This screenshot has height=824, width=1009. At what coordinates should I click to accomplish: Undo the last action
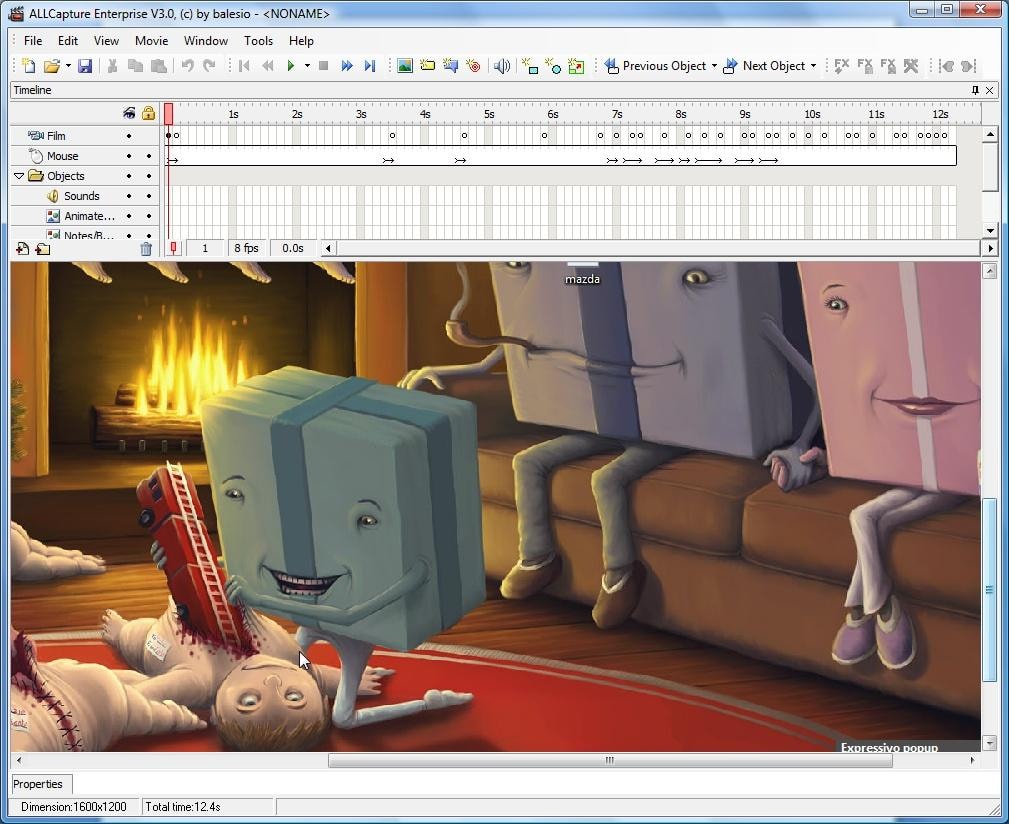pyautogui.click(x=187, y=66)
